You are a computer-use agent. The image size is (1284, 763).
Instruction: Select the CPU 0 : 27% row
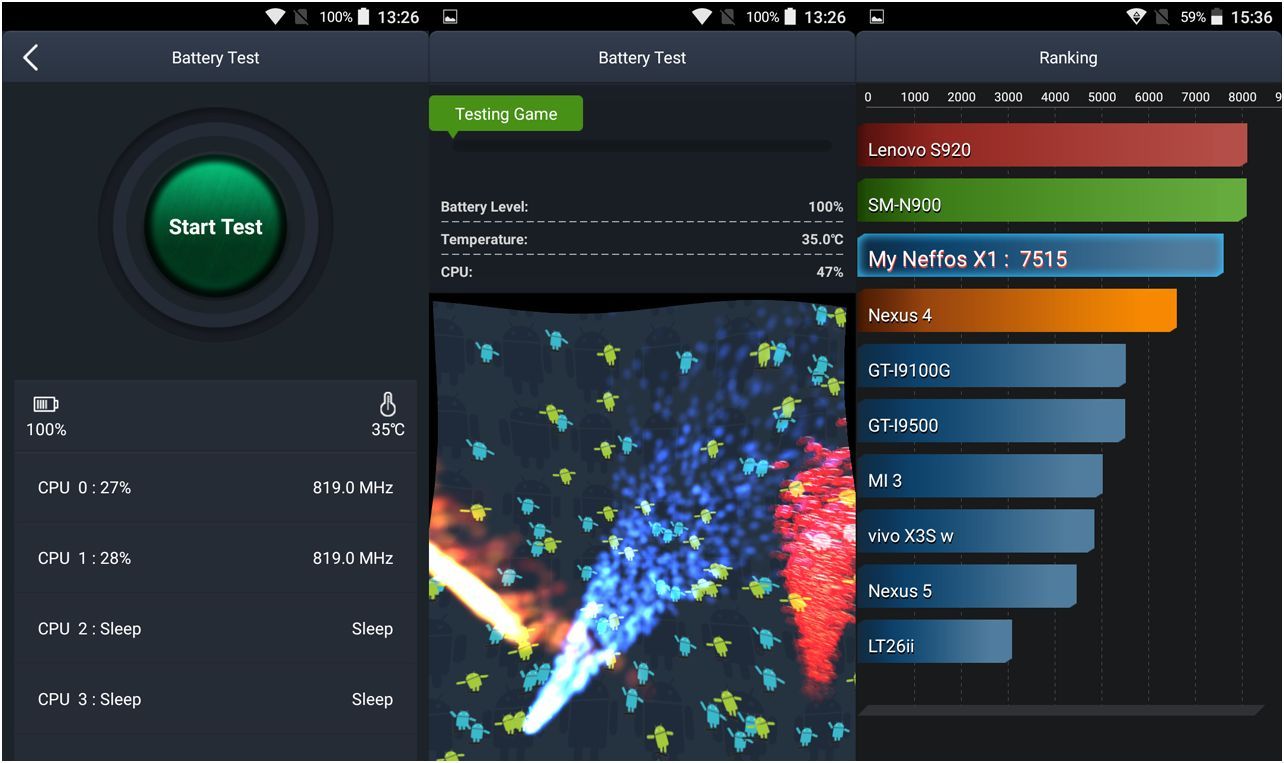pyautogui.click(x=215, y=488)
